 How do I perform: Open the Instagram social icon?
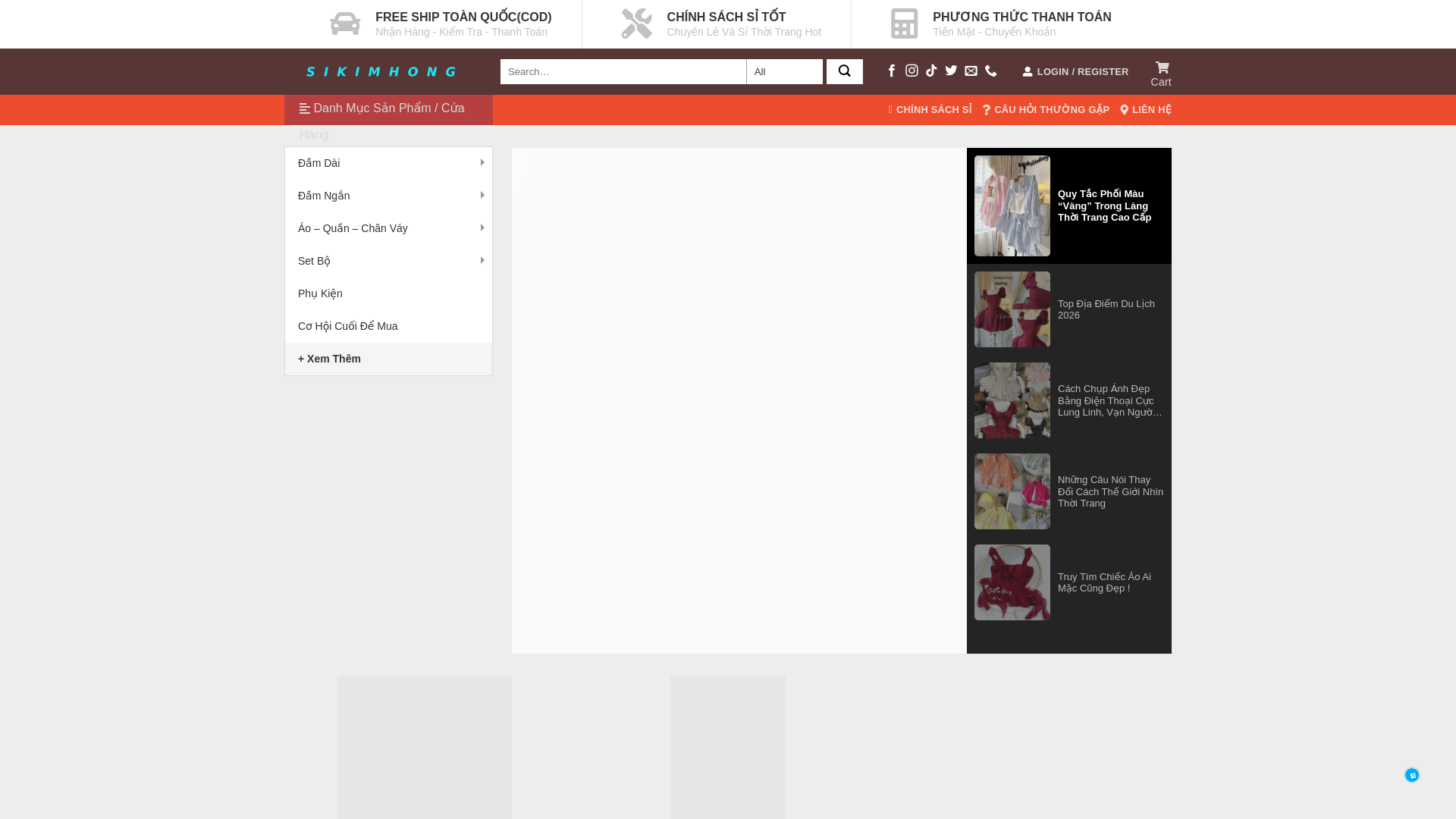tap(912, 71)
